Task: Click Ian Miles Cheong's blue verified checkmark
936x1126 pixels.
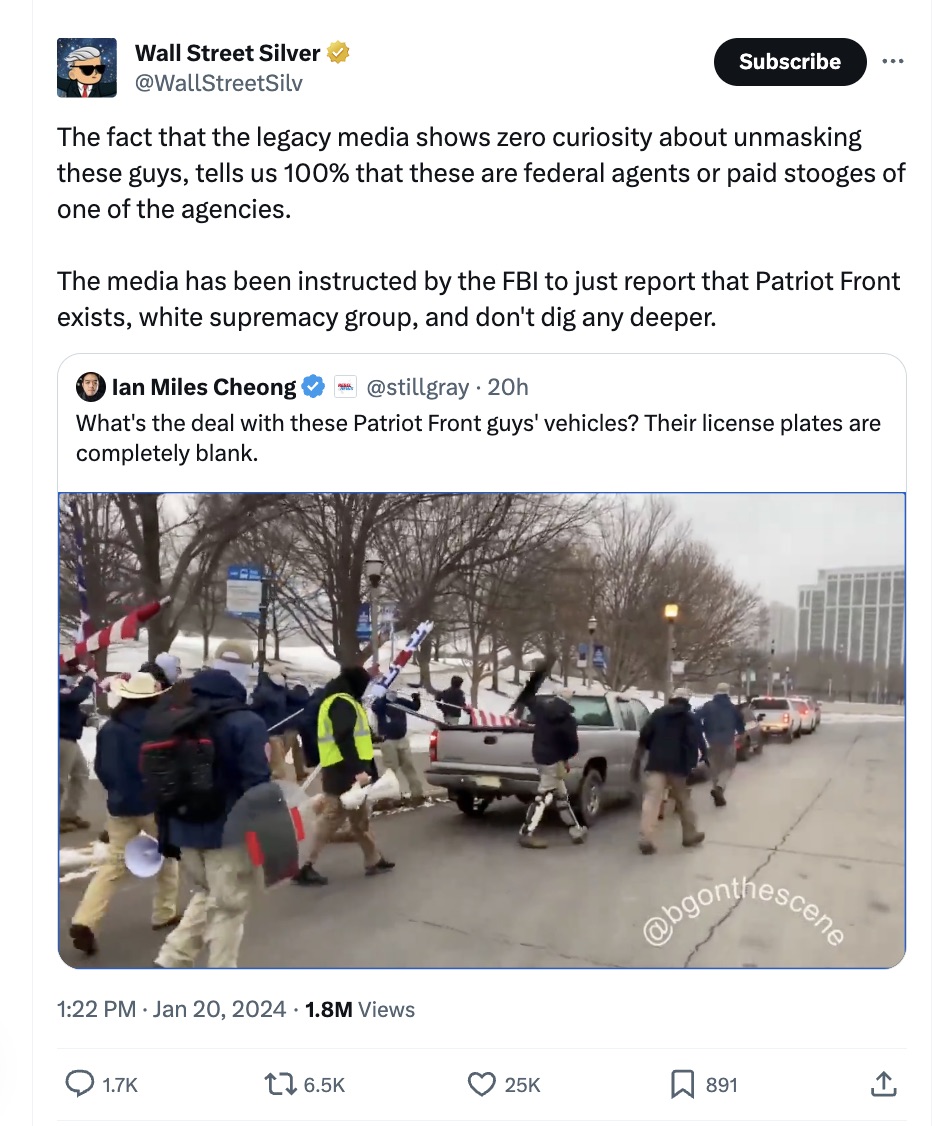Action: pos(313,386)
